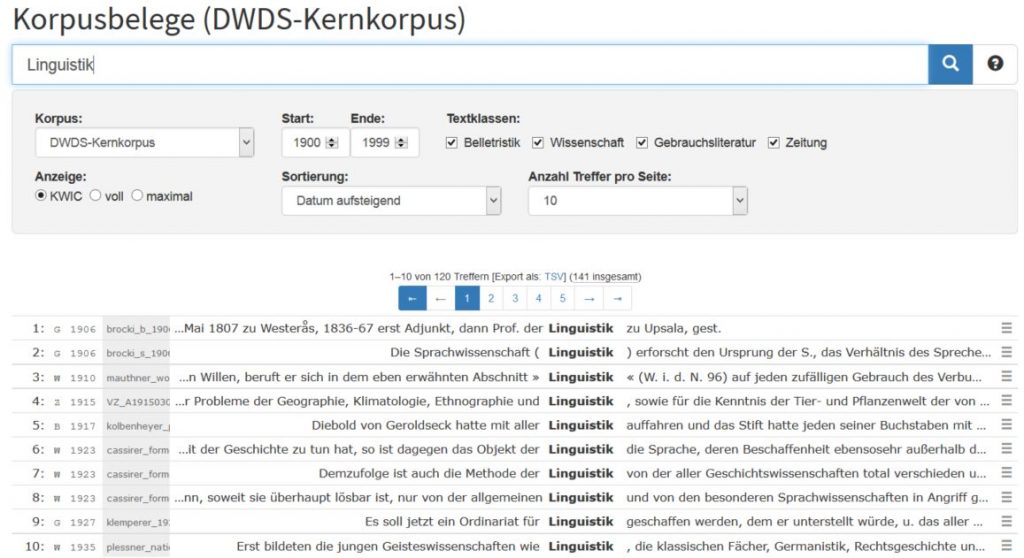Click the magnifying glass search button
Screen dimensions: 1024x558
tap(950, 64)
